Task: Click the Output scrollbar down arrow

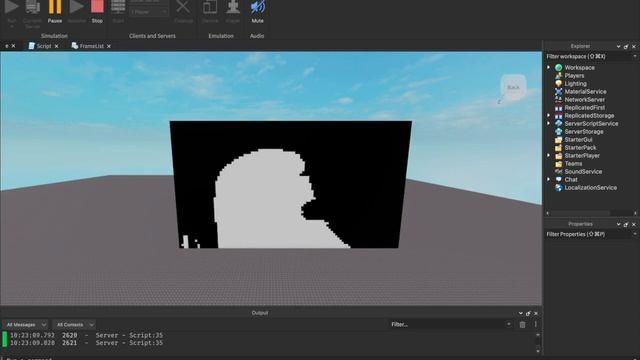Action: 538,351
